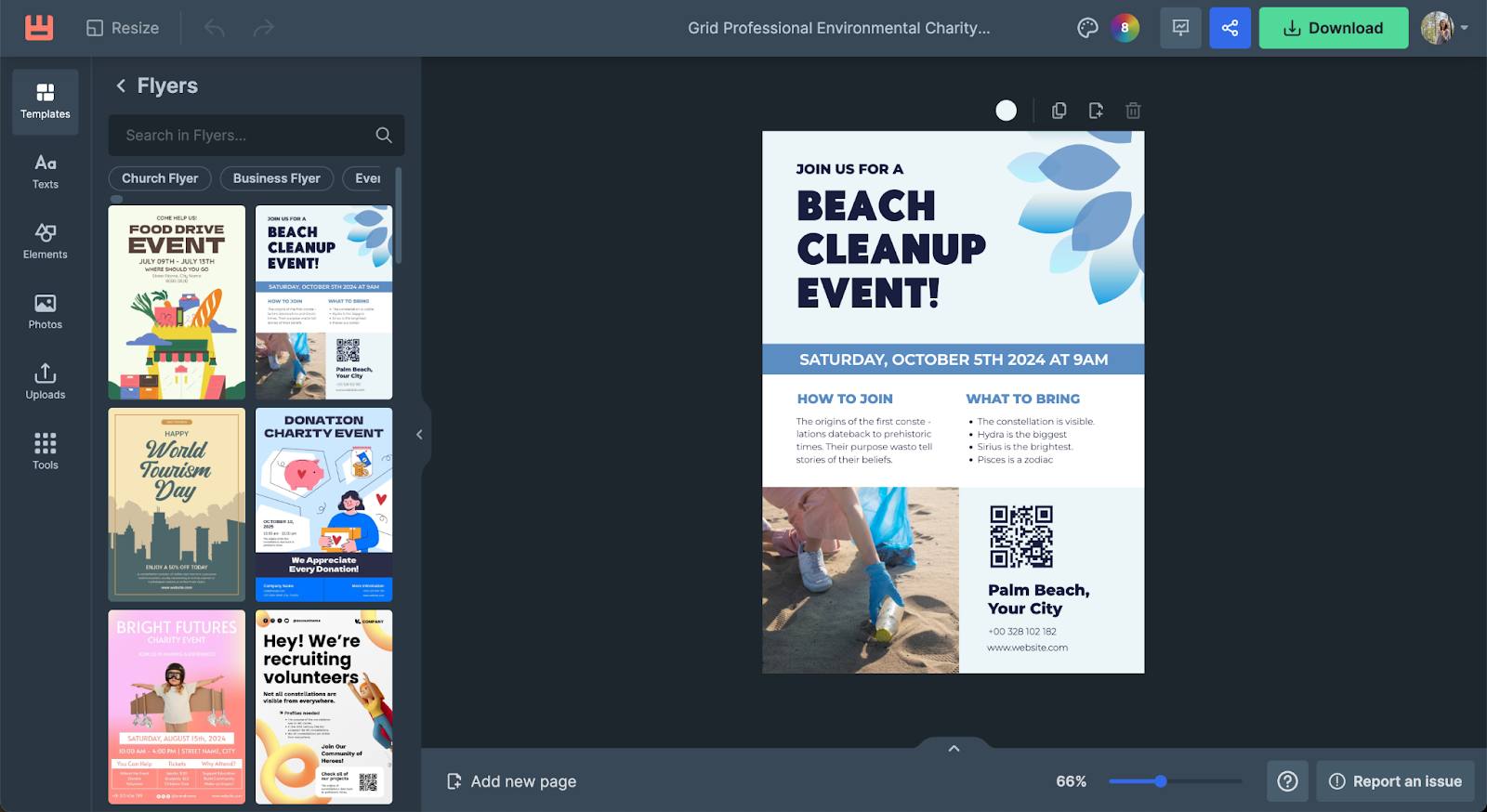
Task: Open the Photos sidebar tab
Action: point(46,312)
